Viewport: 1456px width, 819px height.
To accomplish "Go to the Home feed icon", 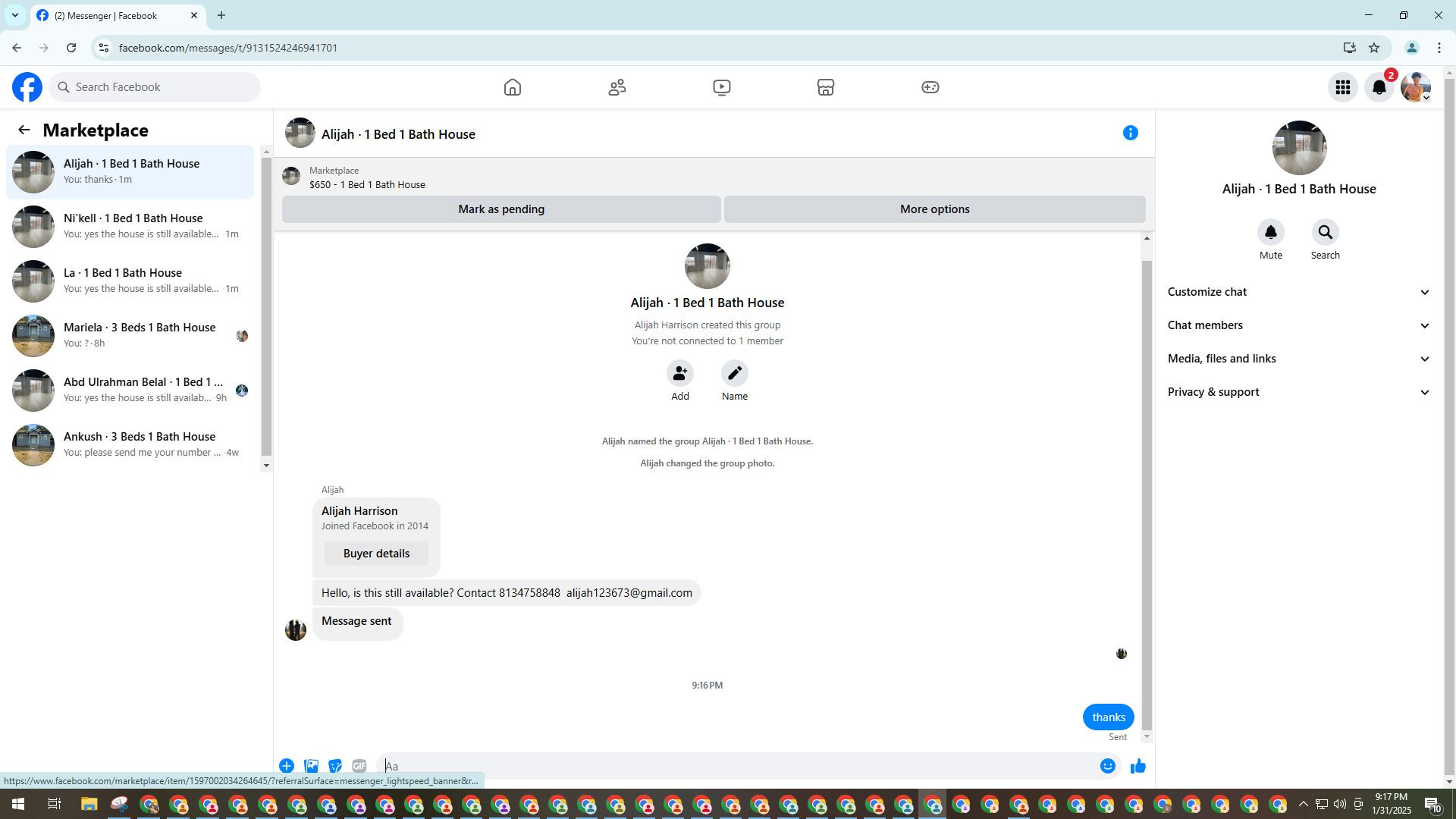I will 513,87.
